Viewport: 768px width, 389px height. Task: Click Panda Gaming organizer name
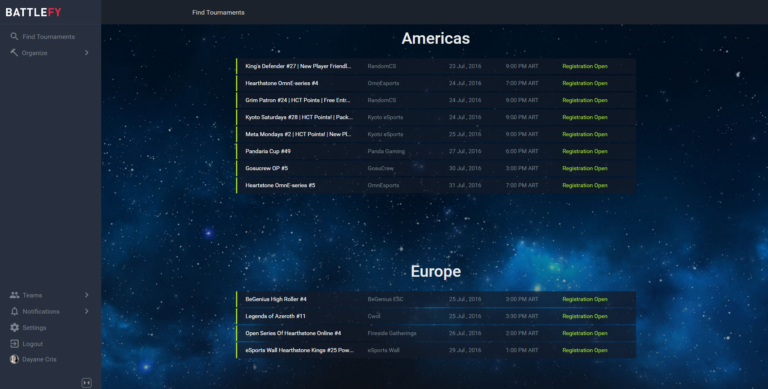[386, 151]
